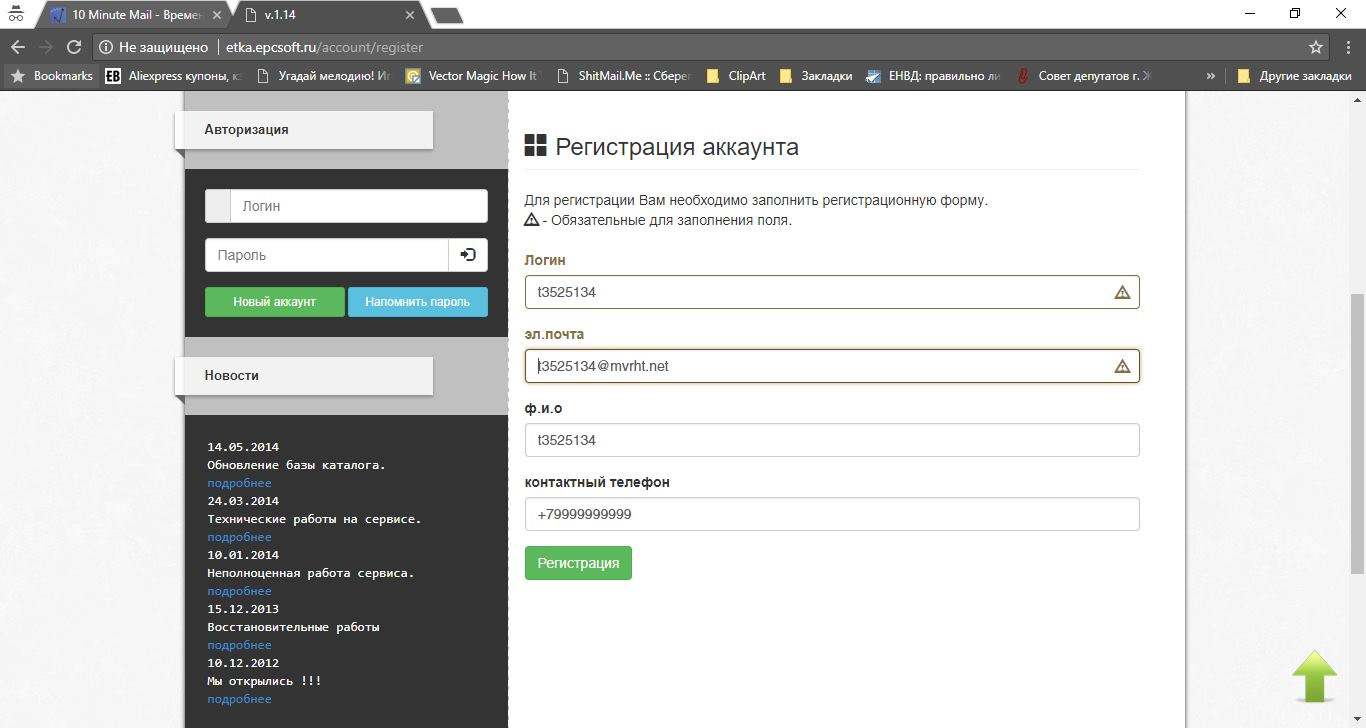Click 'Авторизация' panel header
This screenshot has width=1366, height=728.
304,130
